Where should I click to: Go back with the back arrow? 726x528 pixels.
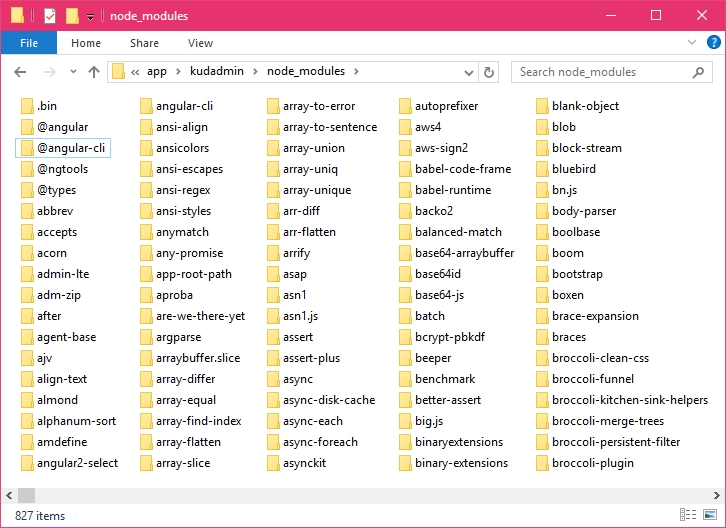tap(20, 72)
